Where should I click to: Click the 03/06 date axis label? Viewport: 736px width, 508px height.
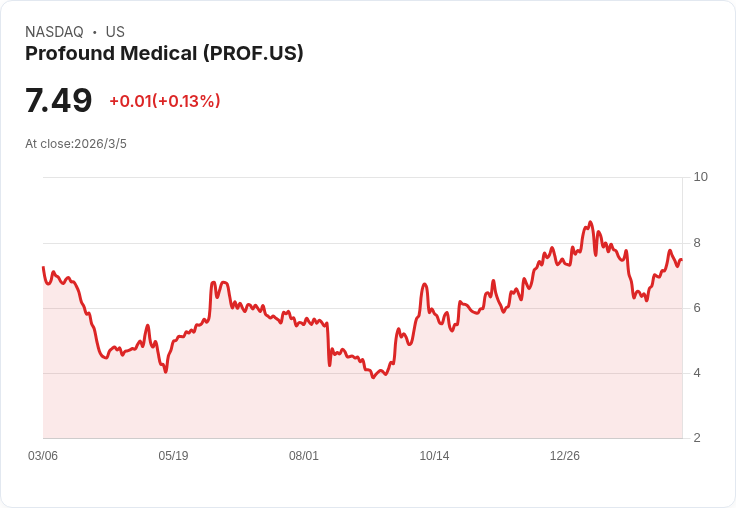[43, 456]
